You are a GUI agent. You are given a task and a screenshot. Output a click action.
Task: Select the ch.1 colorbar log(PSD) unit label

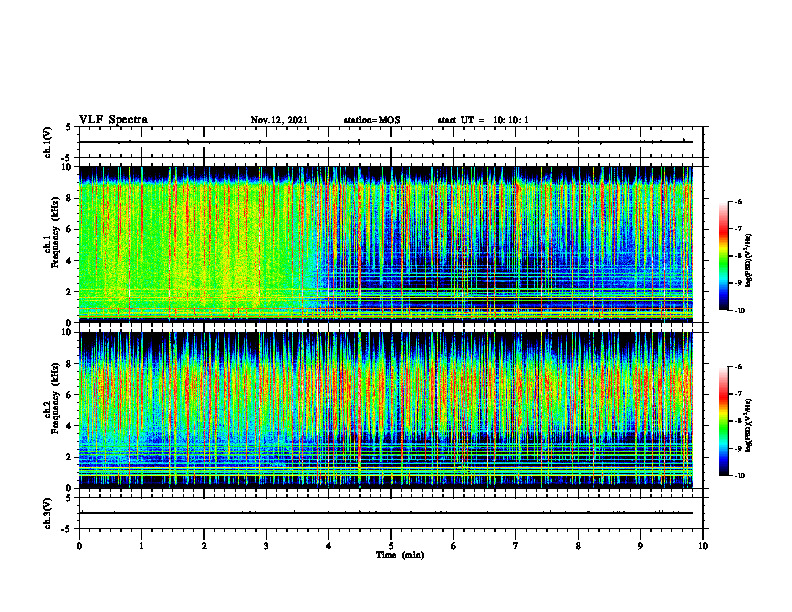[x=749, y=260]
